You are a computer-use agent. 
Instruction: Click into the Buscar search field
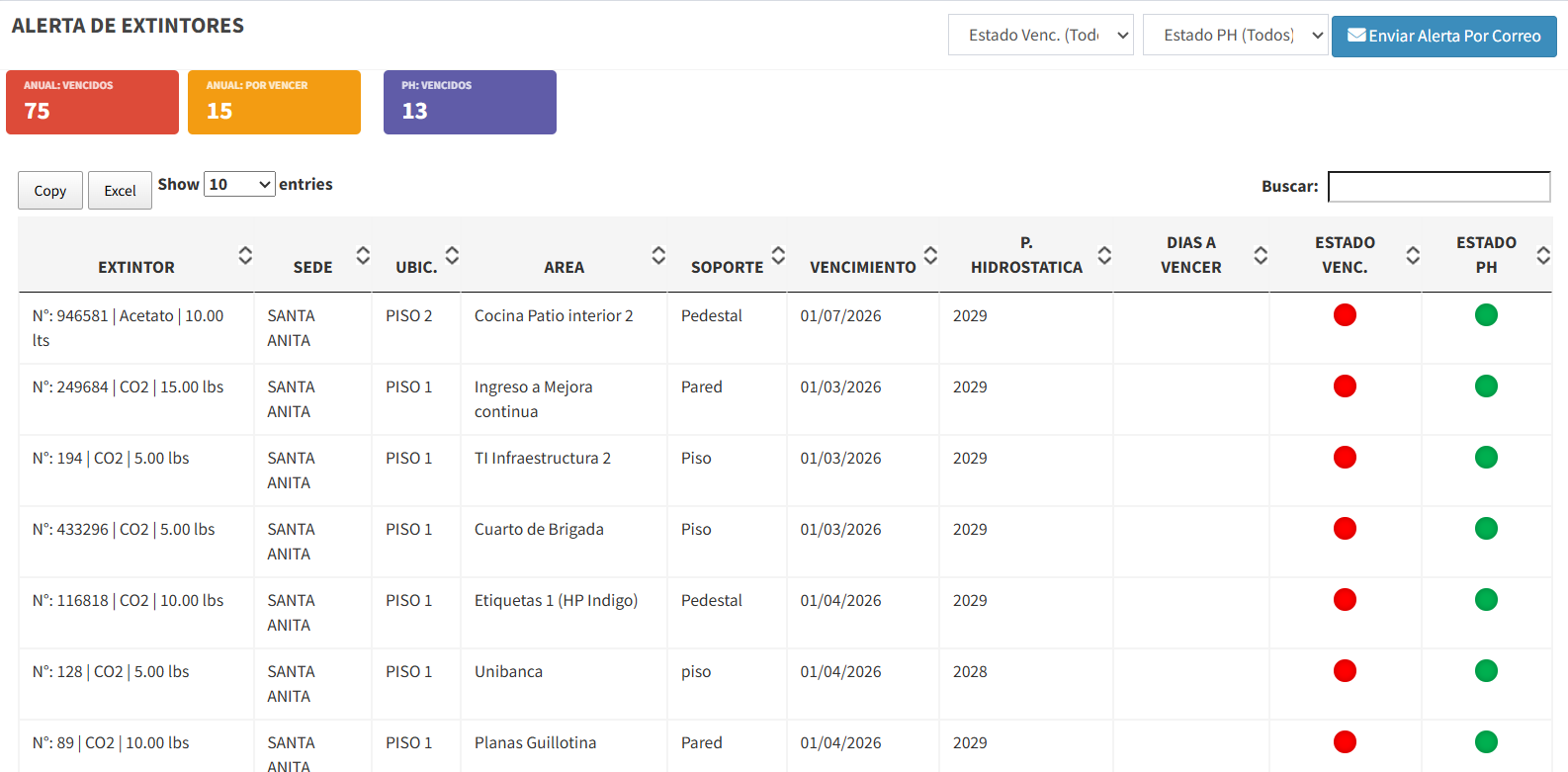coord(1439,186)
